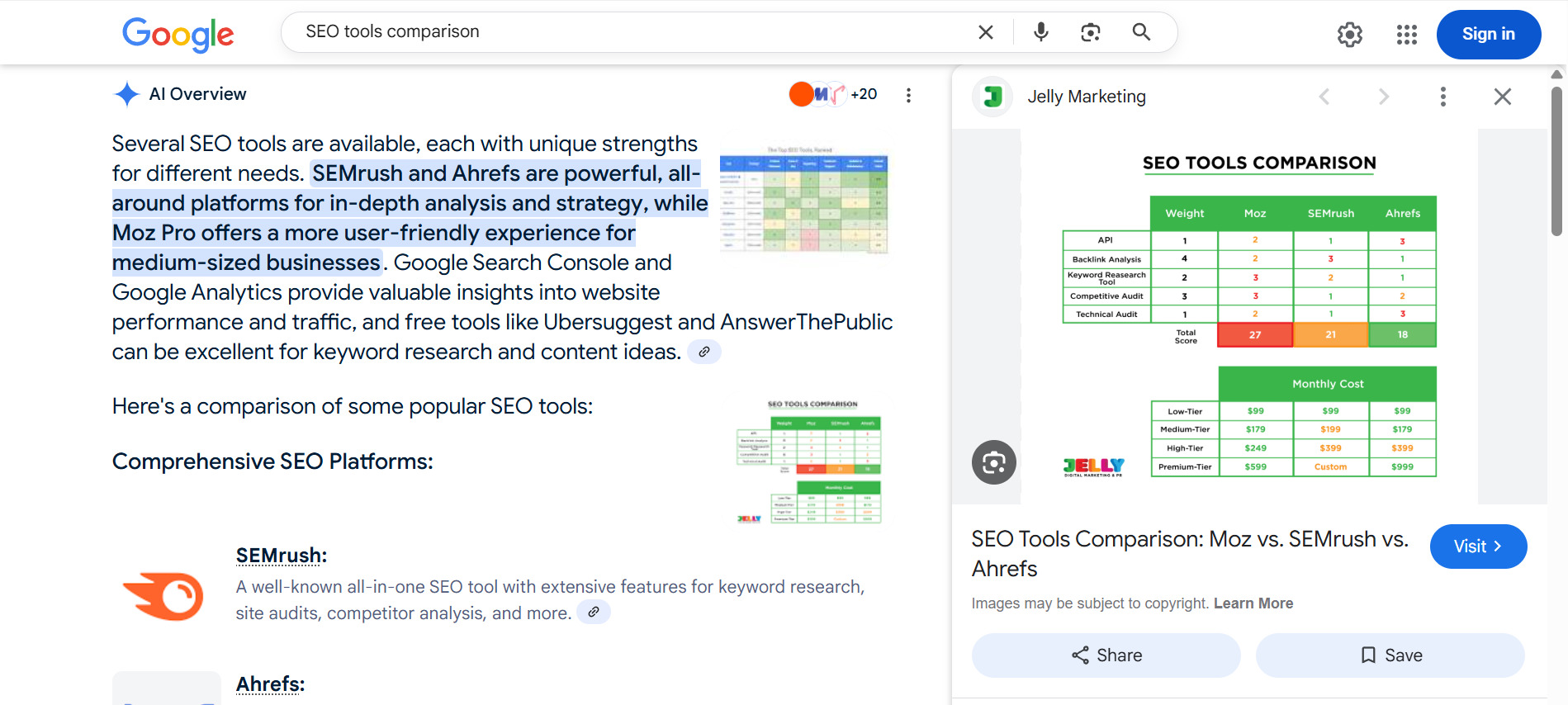Open Google settings gear

tap(1349, 35)
